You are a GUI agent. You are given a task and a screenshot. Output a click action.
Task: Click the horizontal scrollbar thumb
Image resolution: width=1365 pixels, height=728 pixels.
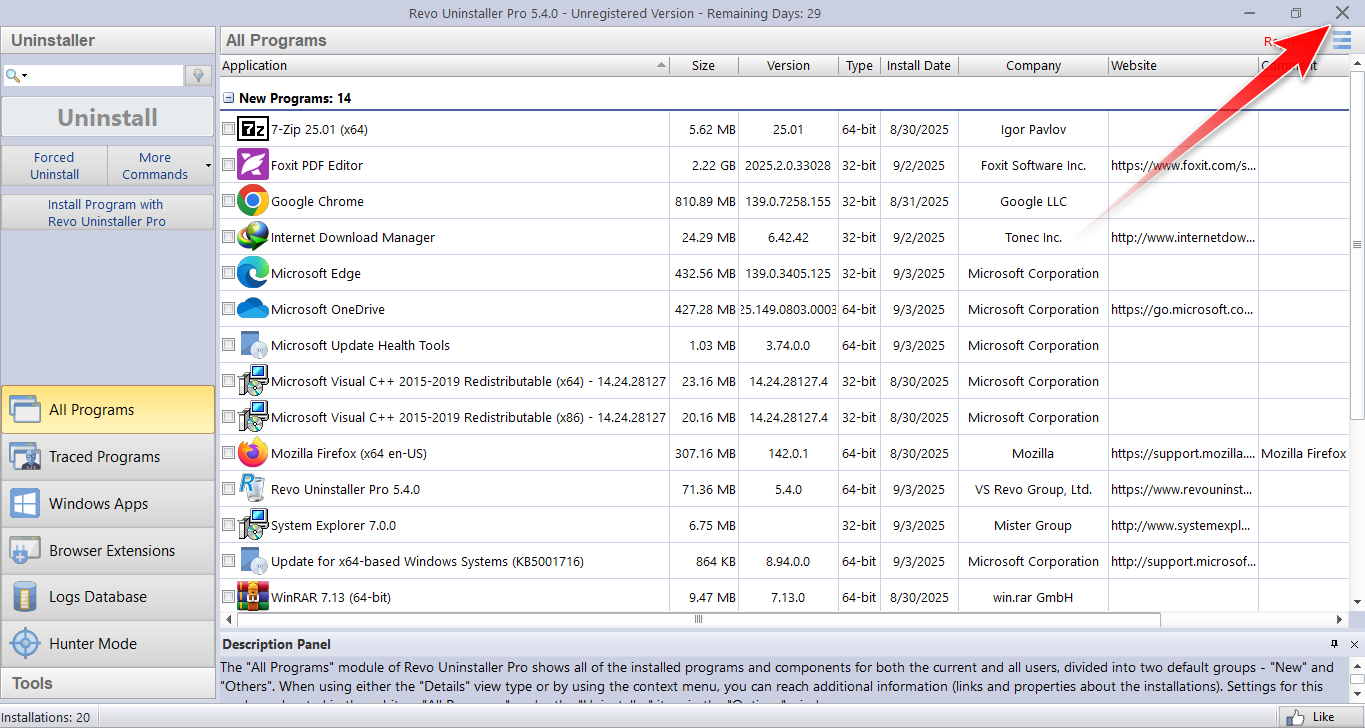click(698, 620)
